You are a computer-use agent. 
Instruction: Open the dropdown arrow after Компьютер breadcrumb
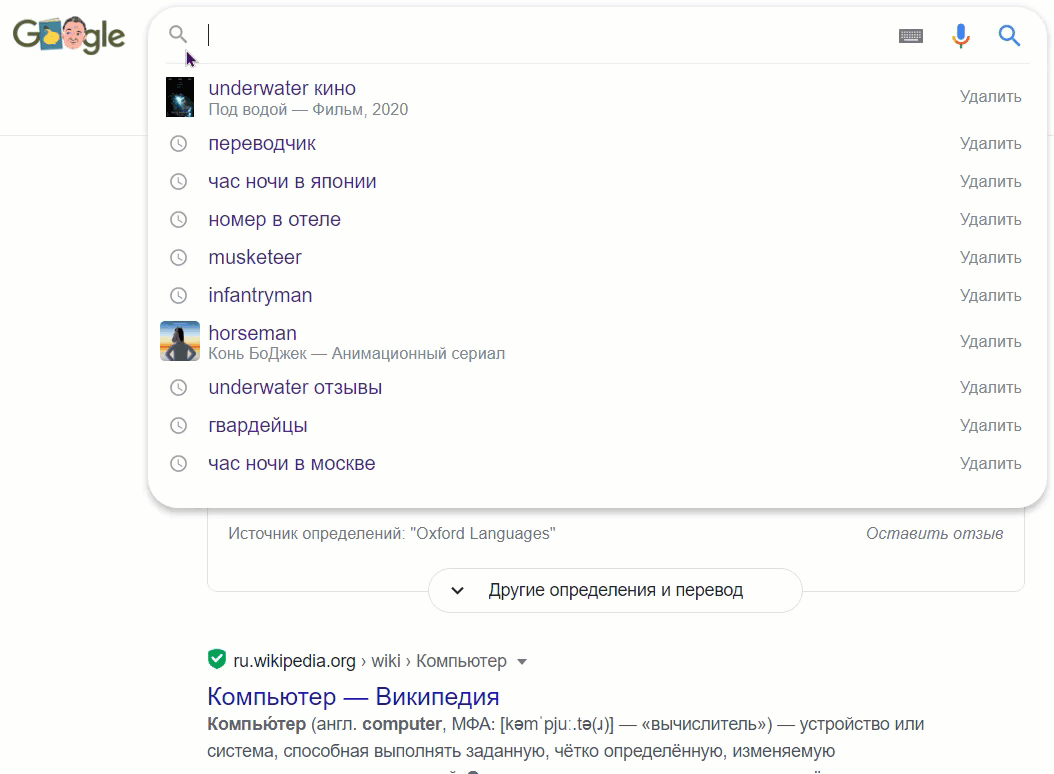click(x=522, y=662)
